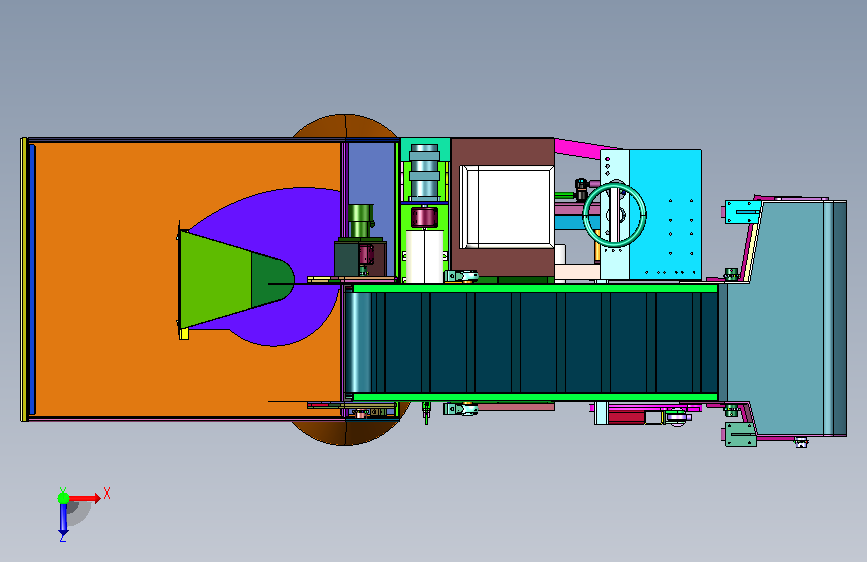This screenshot has height=562, width=867.
Task: Select the green bracket at lower right
Action: pyautogui.click(x=740, y=434)
